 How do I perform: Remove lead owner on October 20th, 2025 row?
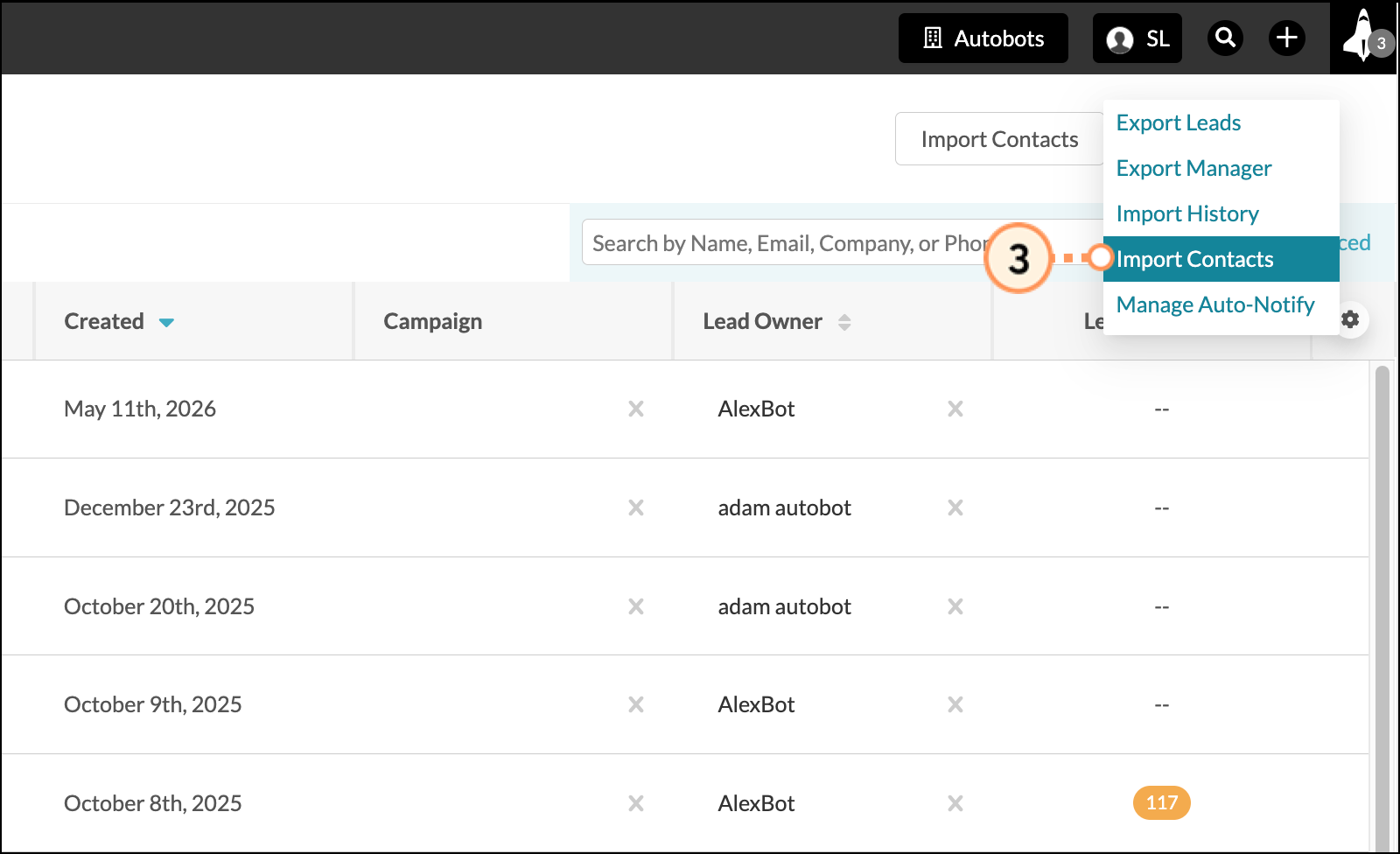pos(955,606)
